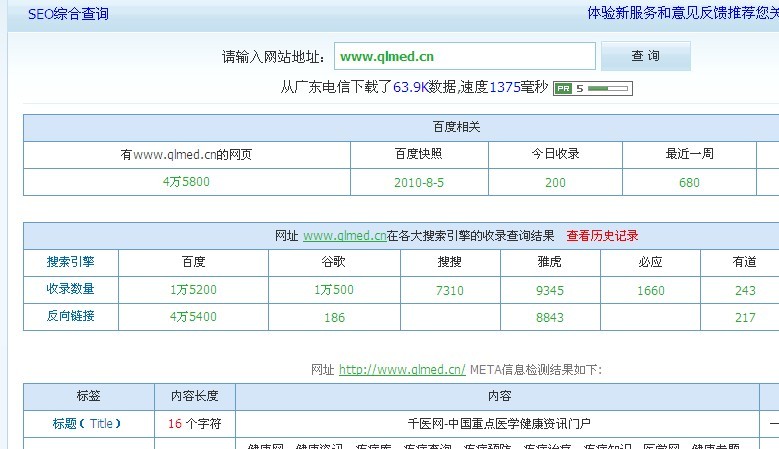This screenshot has height=449, width=779.
Task: Click the 反向链接 row label
Action: (x=71, y=316)
